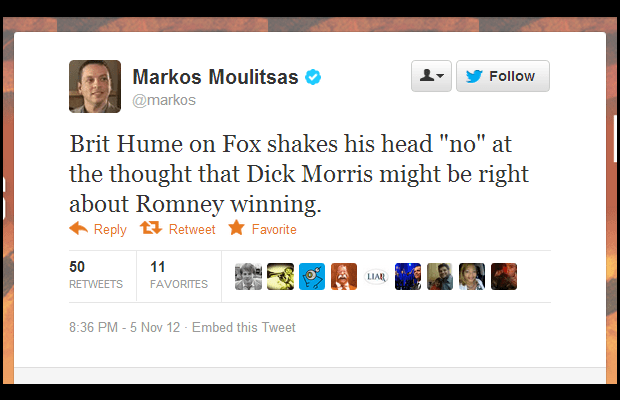View the 11 Favorites list
Image resolution: width=620 pixels, height=400 pixels.
[179, 275]
